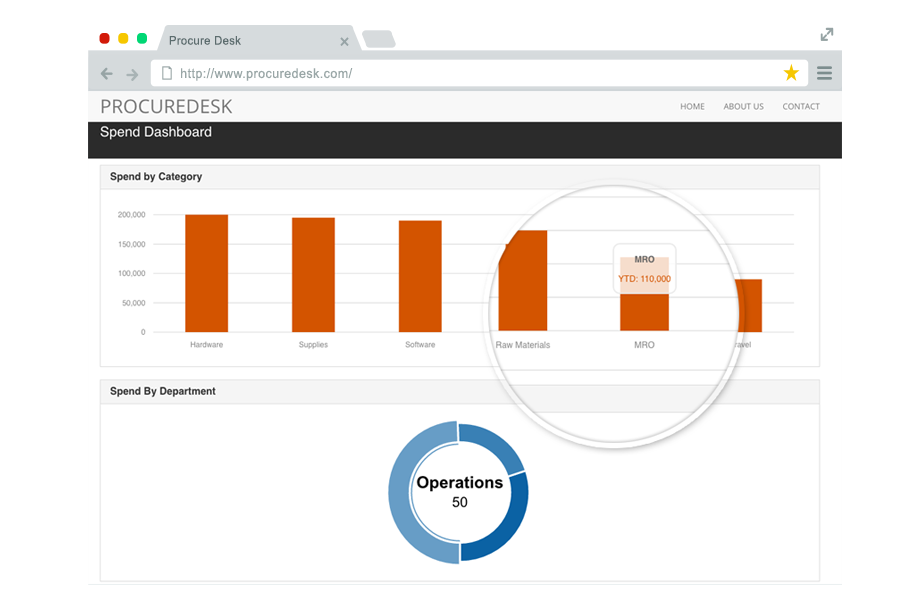Click the Spend By Department heading
This screenshot has width=913, height=603.
click(x=162, y=391)
